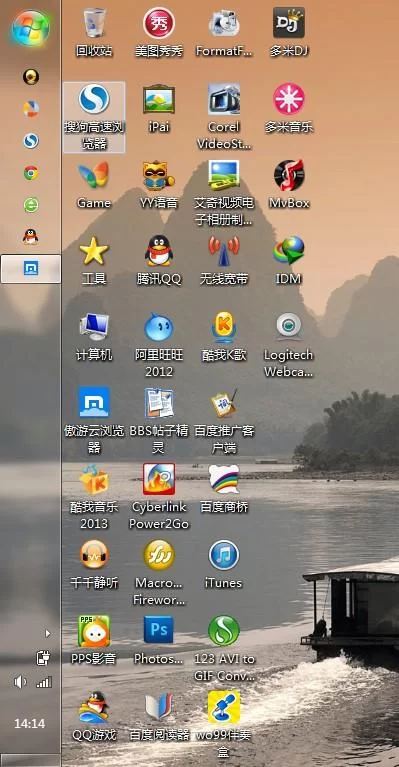Open the Game desktop icon

click(x=94, y=185)
